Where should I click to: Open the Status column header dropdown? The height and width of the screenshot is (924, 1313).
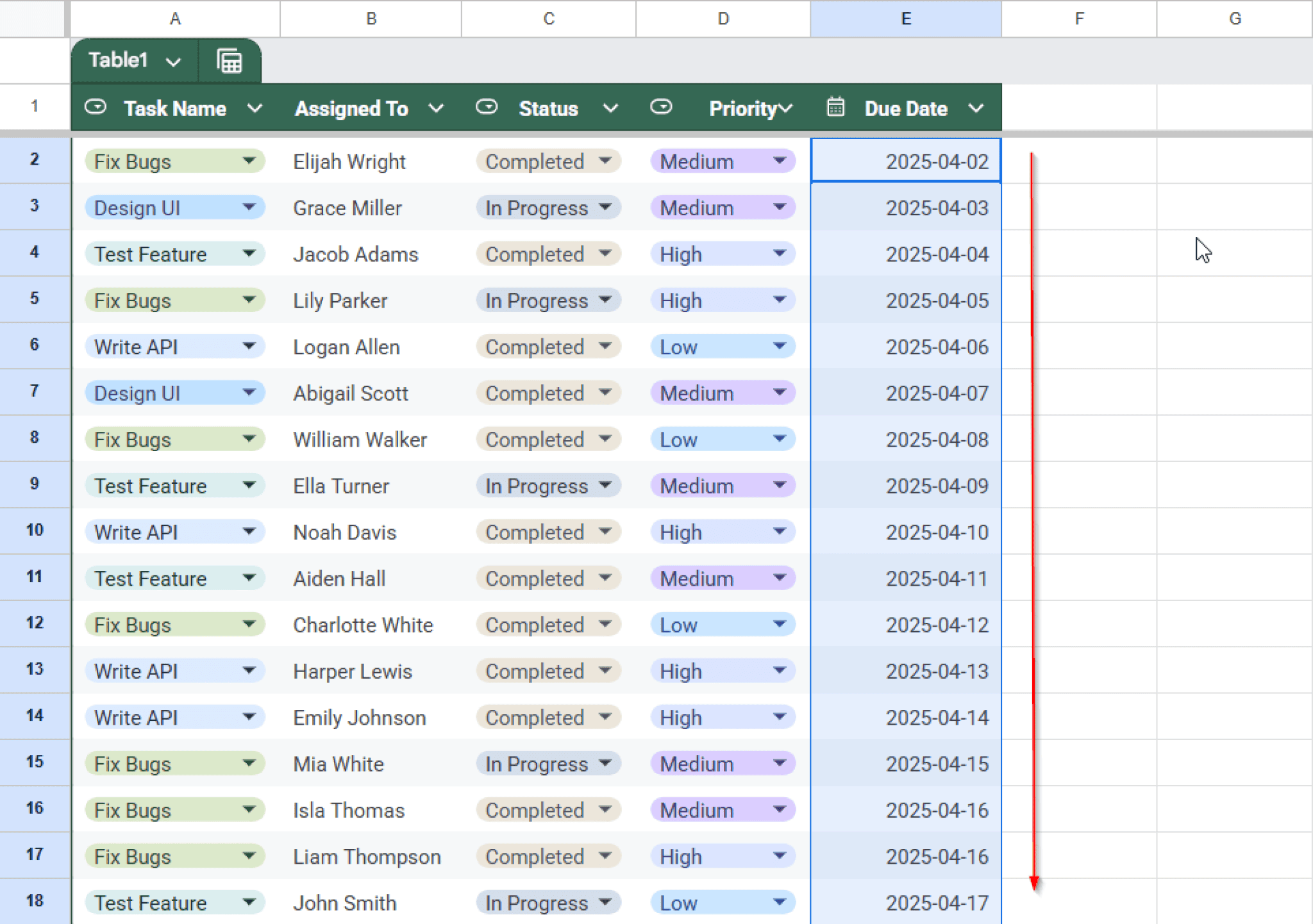(610, 108)
